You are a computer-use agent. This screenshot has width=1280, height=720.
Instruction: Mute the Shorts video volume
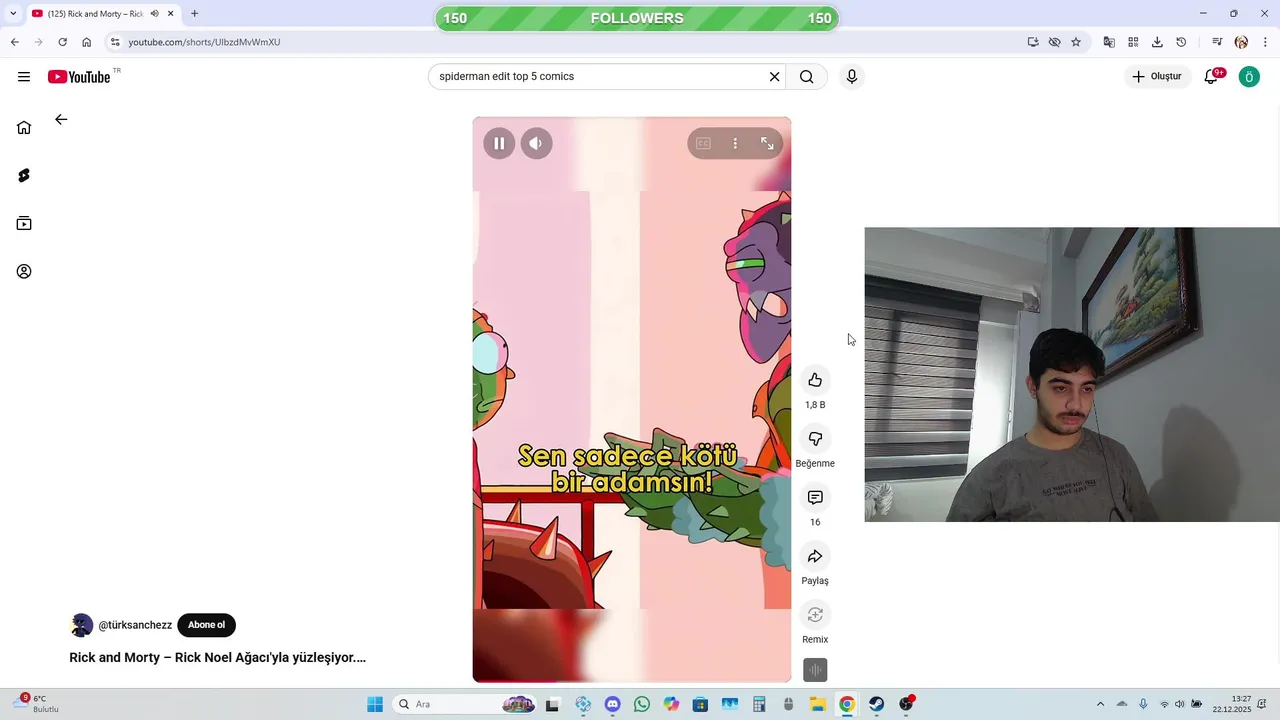[x=536, y=143]
